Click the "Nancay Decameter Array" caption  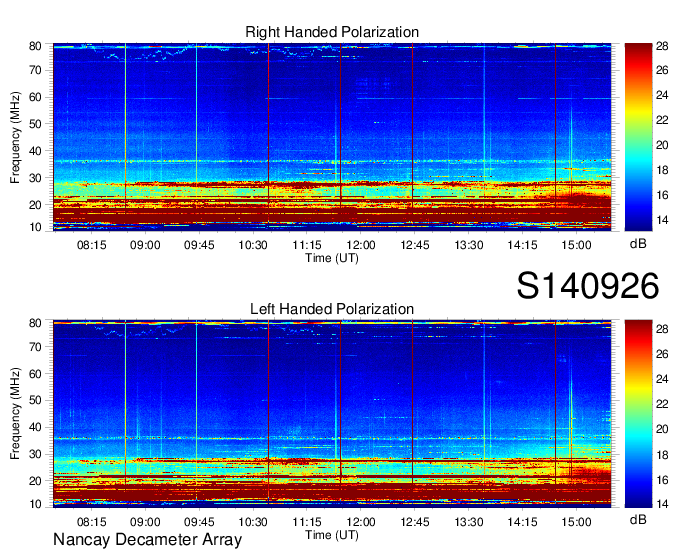click(147, 539)
